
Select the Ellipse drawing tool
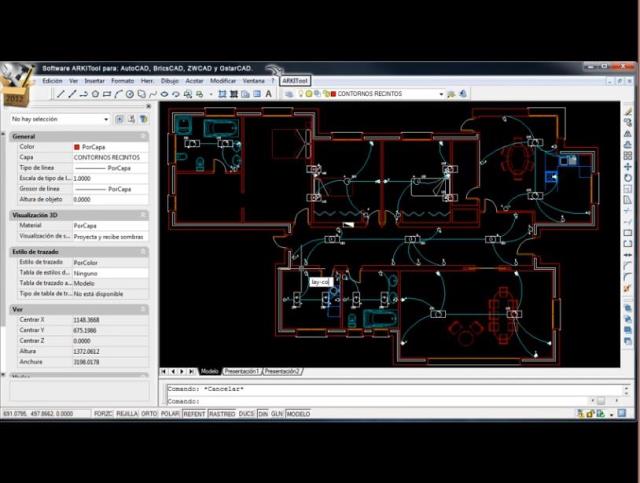pyautogui.click(x=164, y=94)
